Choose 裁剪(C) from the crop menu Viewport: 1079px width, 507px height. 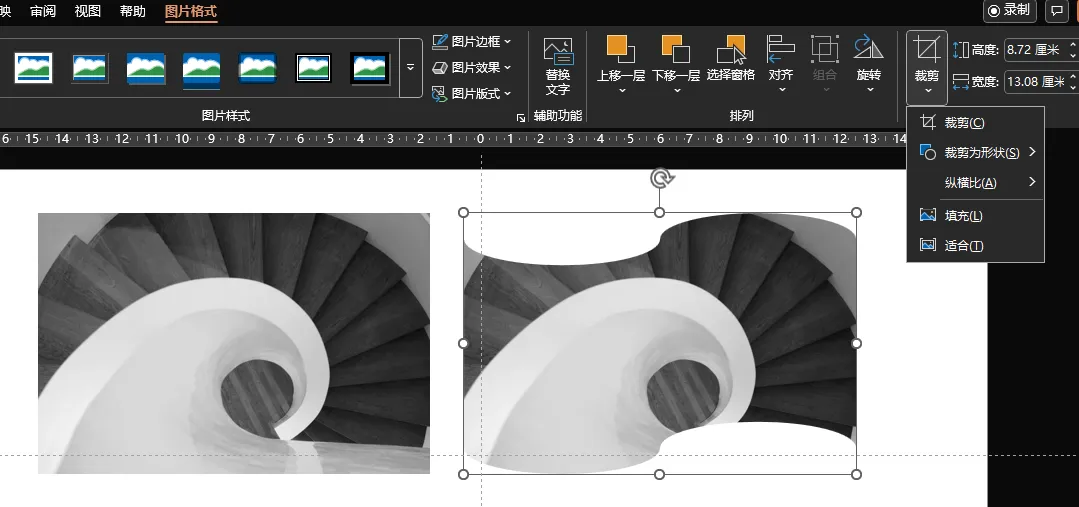coord(976,123)
